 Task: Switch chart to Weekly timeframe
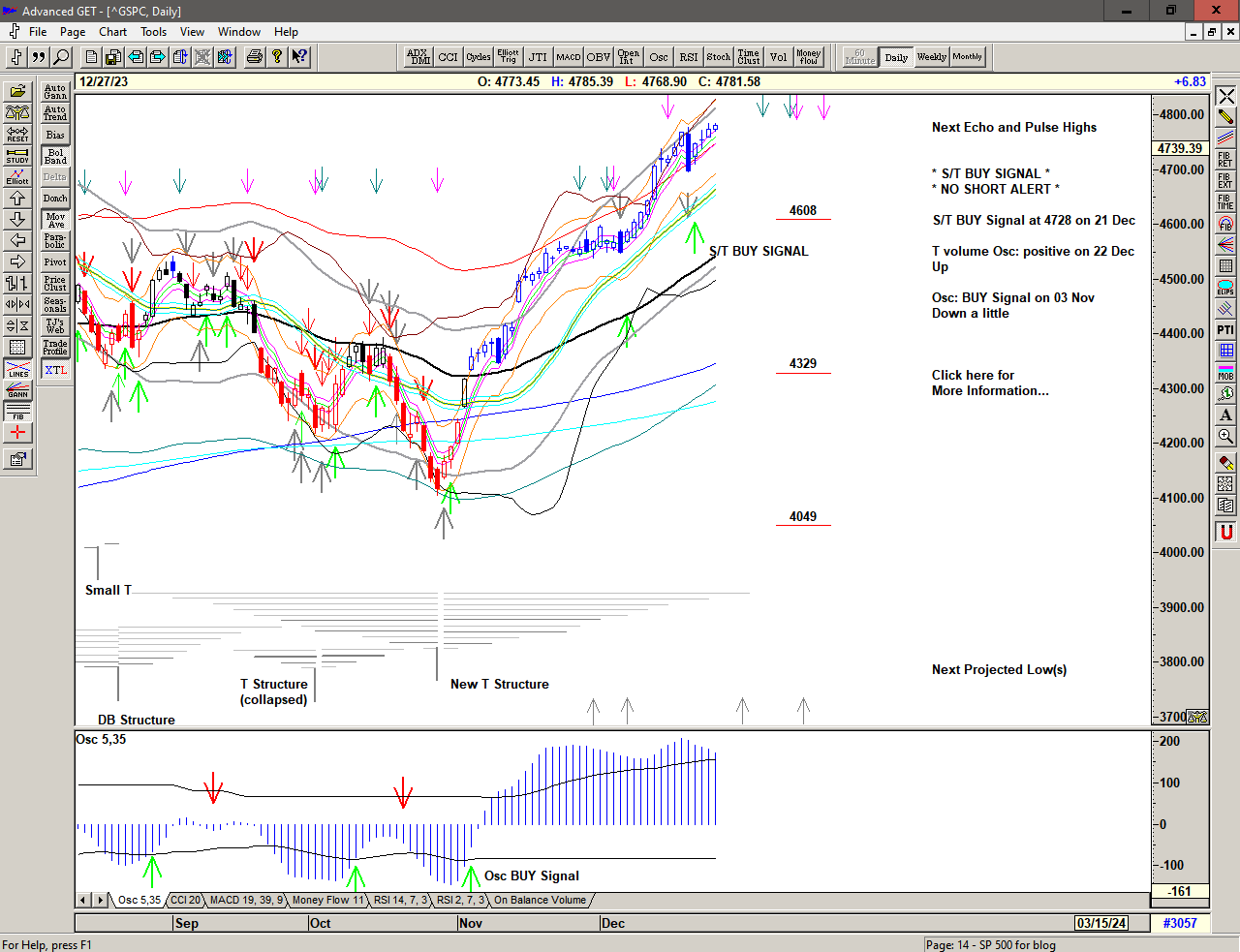point(931,57)
